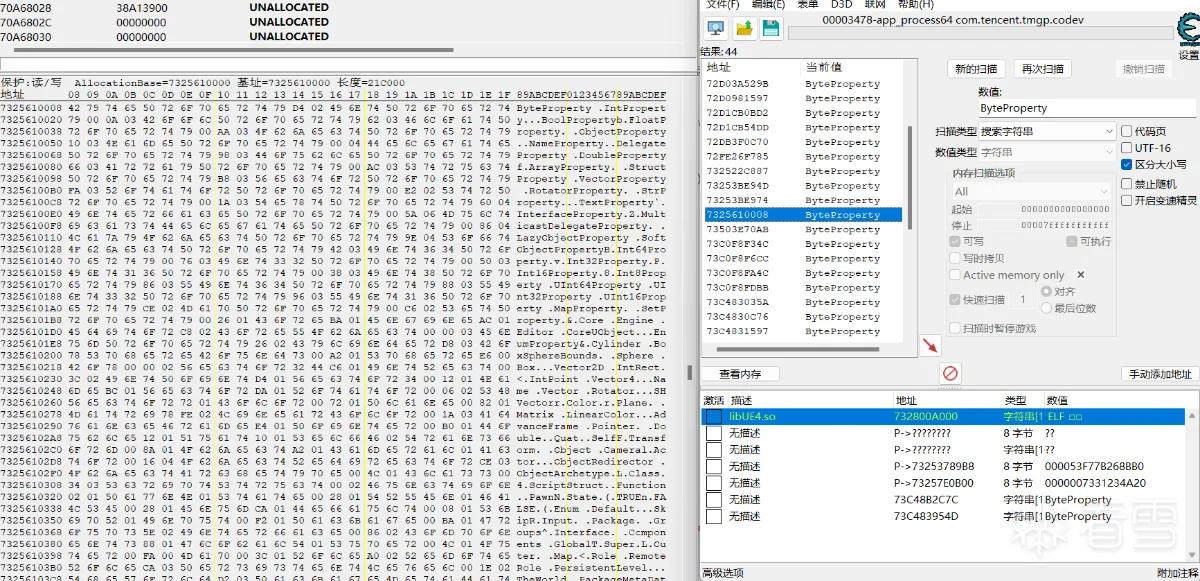Click the 数值 ByteProperty input field
1200x581 pixels.
click(1086, 107)
